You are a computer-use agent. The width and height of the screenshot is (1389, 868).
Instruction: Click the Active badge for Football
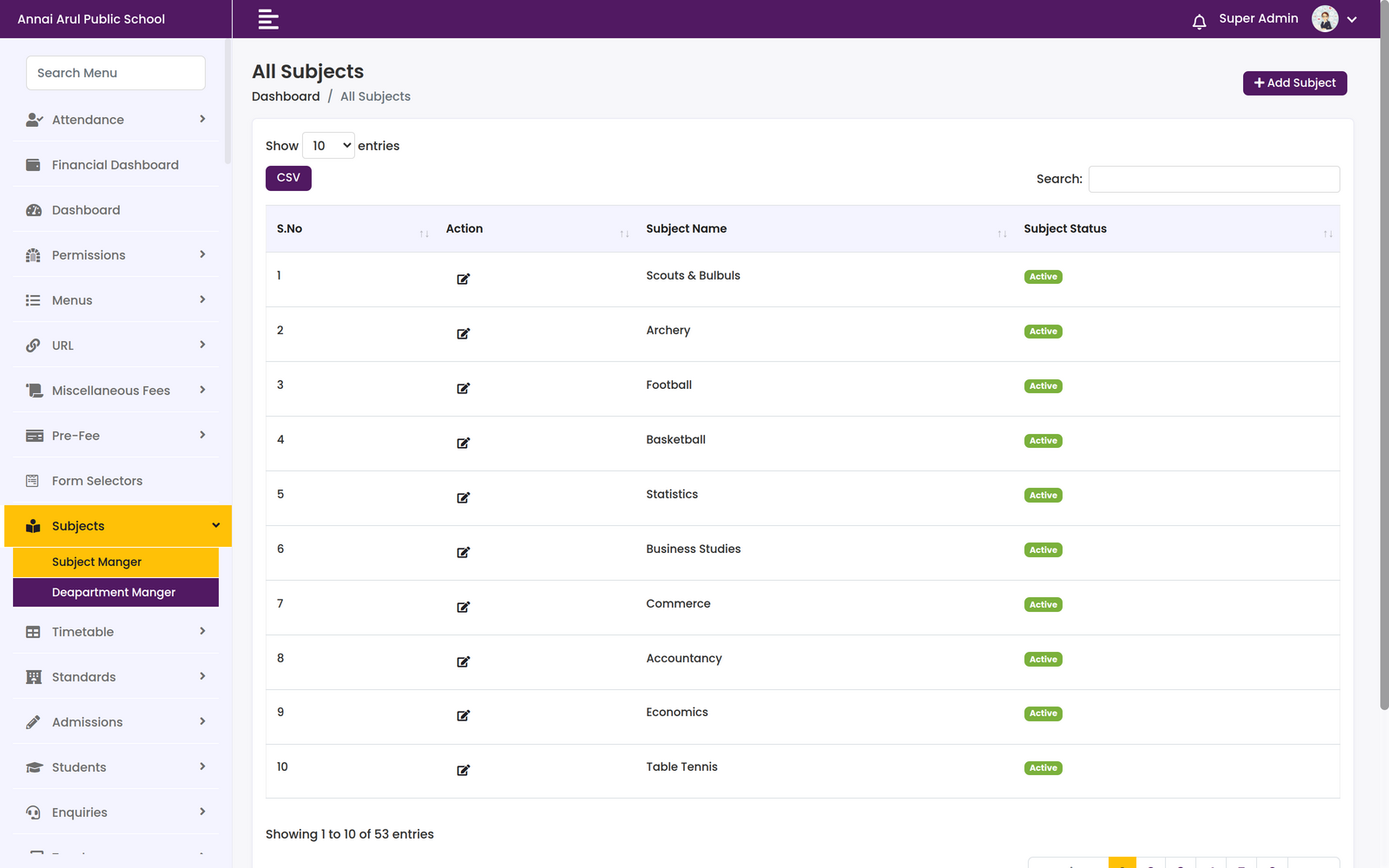click(1043, 386)
